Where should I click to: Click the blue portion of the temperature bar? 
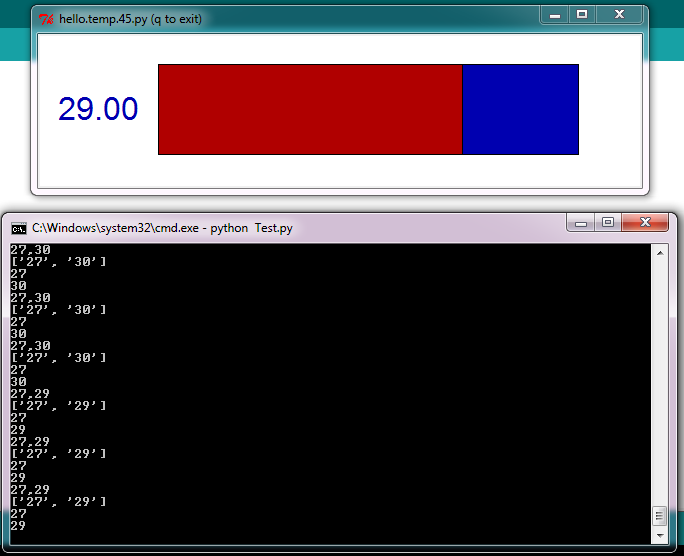click(520, 109)
